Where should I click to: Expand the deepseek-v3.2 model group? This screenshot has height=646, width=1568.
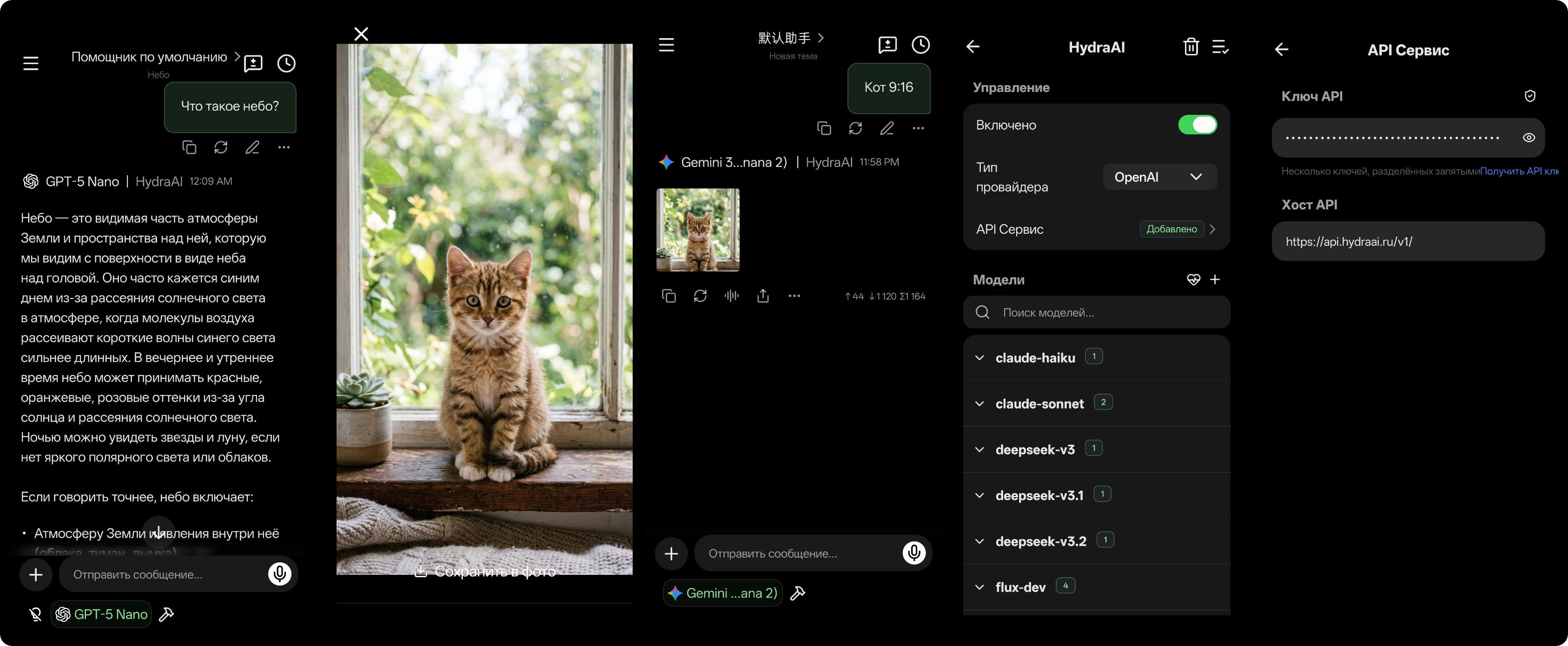[979, 541]
